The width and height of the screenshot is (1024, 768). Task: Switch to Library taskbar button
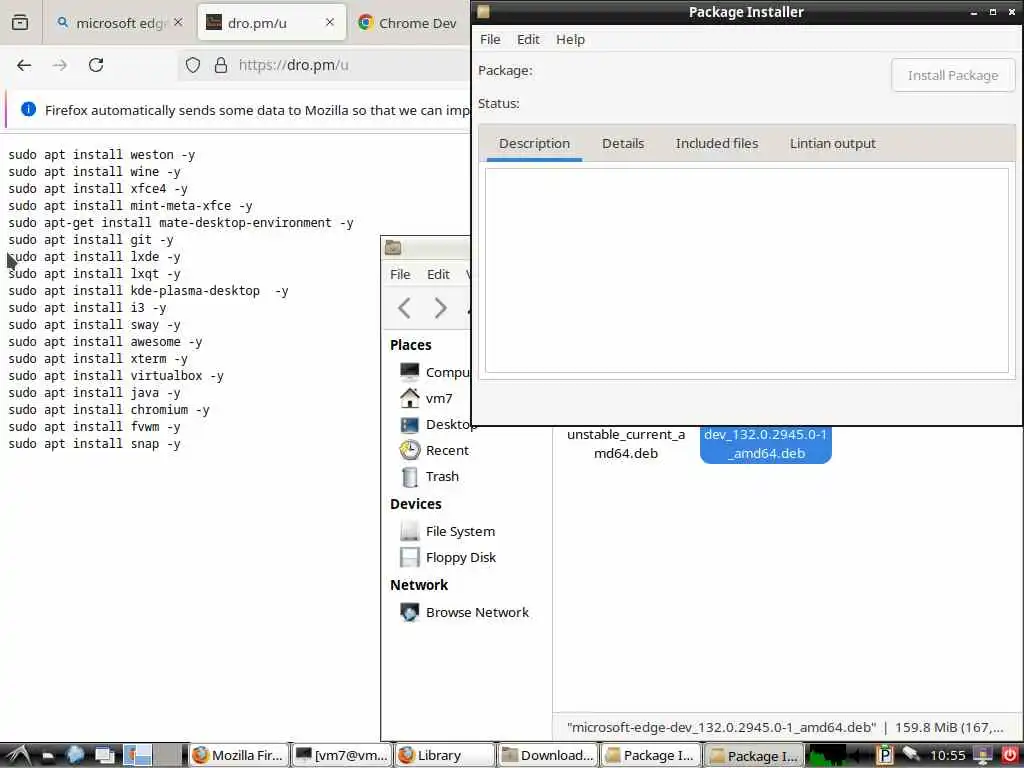[445, 756]
